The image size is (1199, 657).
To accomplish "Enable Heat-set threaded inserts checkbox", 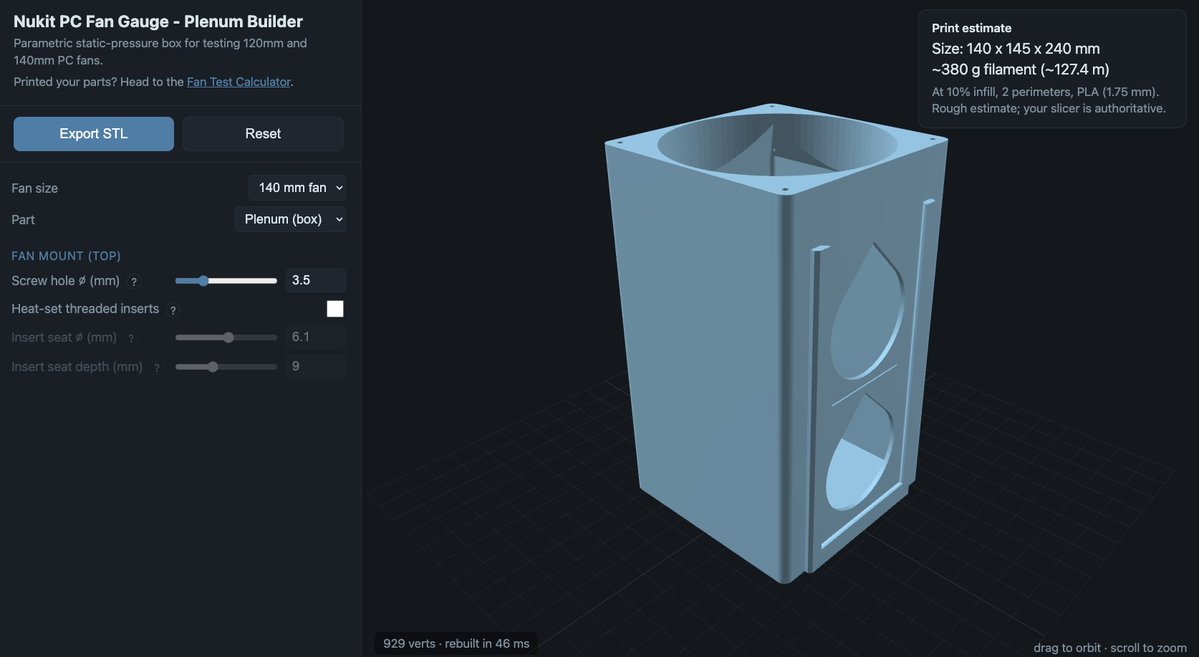I will (x=335, y=308).
